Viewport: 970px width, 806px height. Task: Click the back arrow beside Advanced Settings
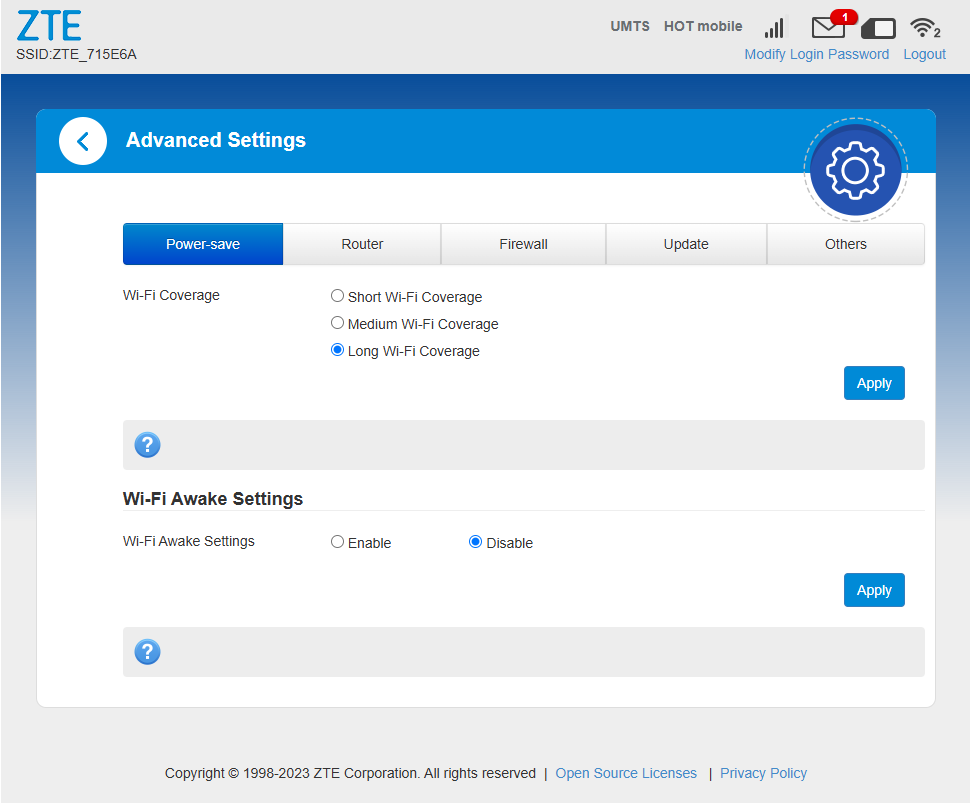click(82, 141)
